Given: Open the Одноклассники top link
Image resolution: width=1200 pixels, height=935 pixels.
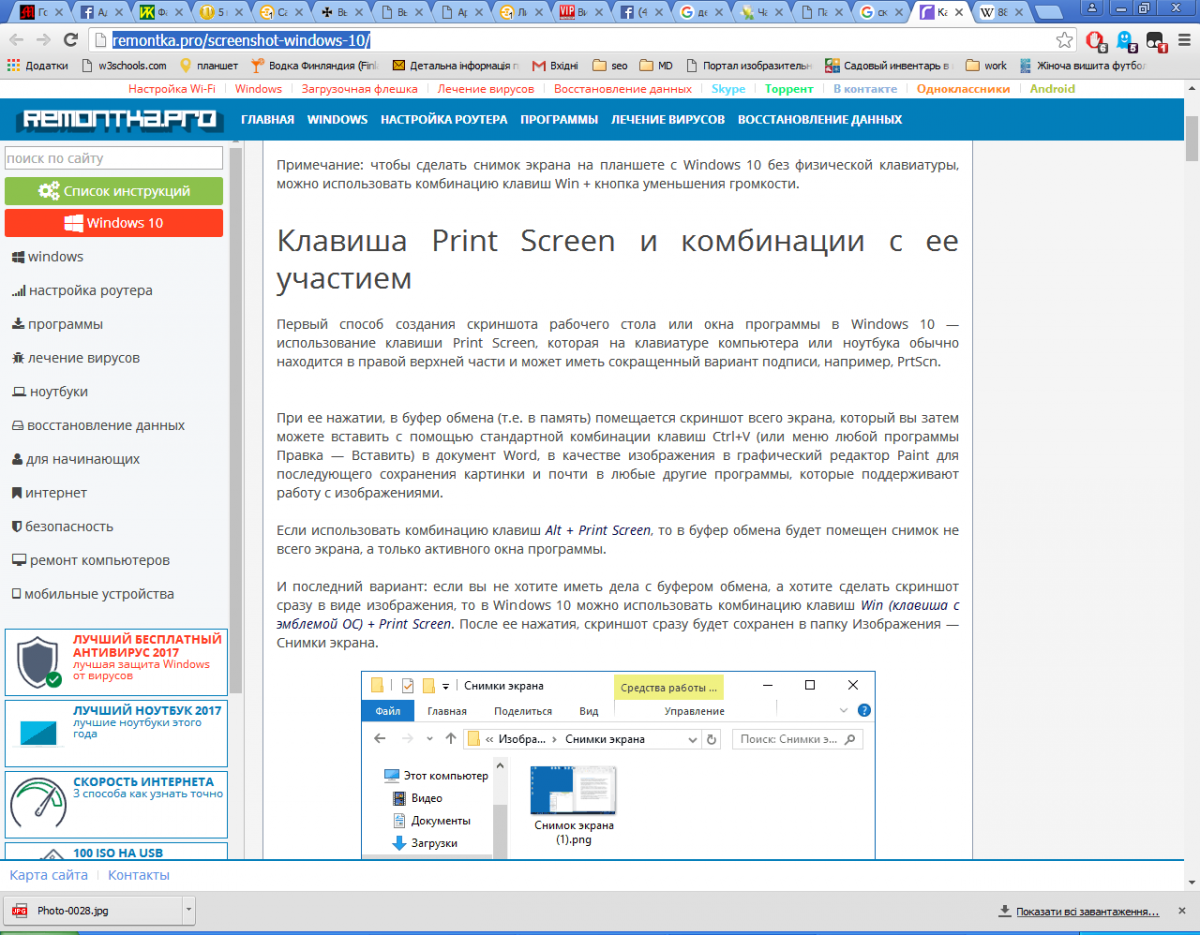Looking at the screenshot, I should [x=963, y=89].
